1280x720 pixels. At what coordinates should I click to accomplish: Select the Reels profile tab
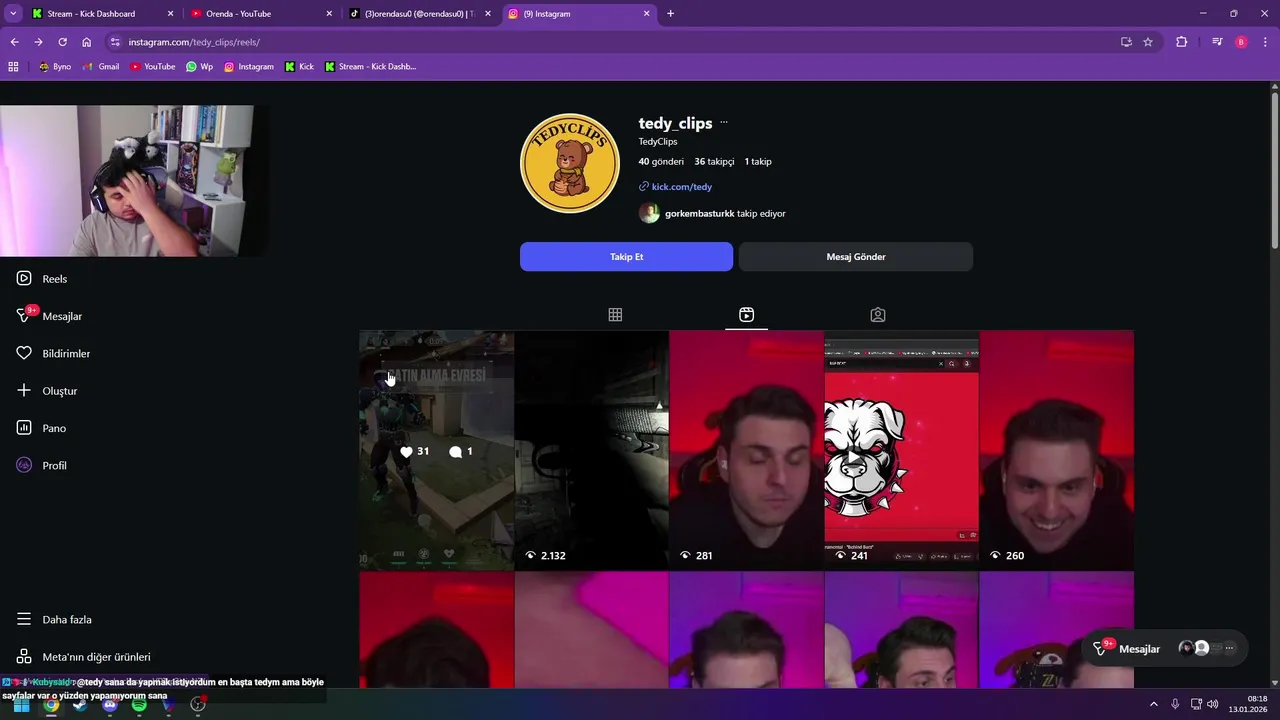pos(746,315)
